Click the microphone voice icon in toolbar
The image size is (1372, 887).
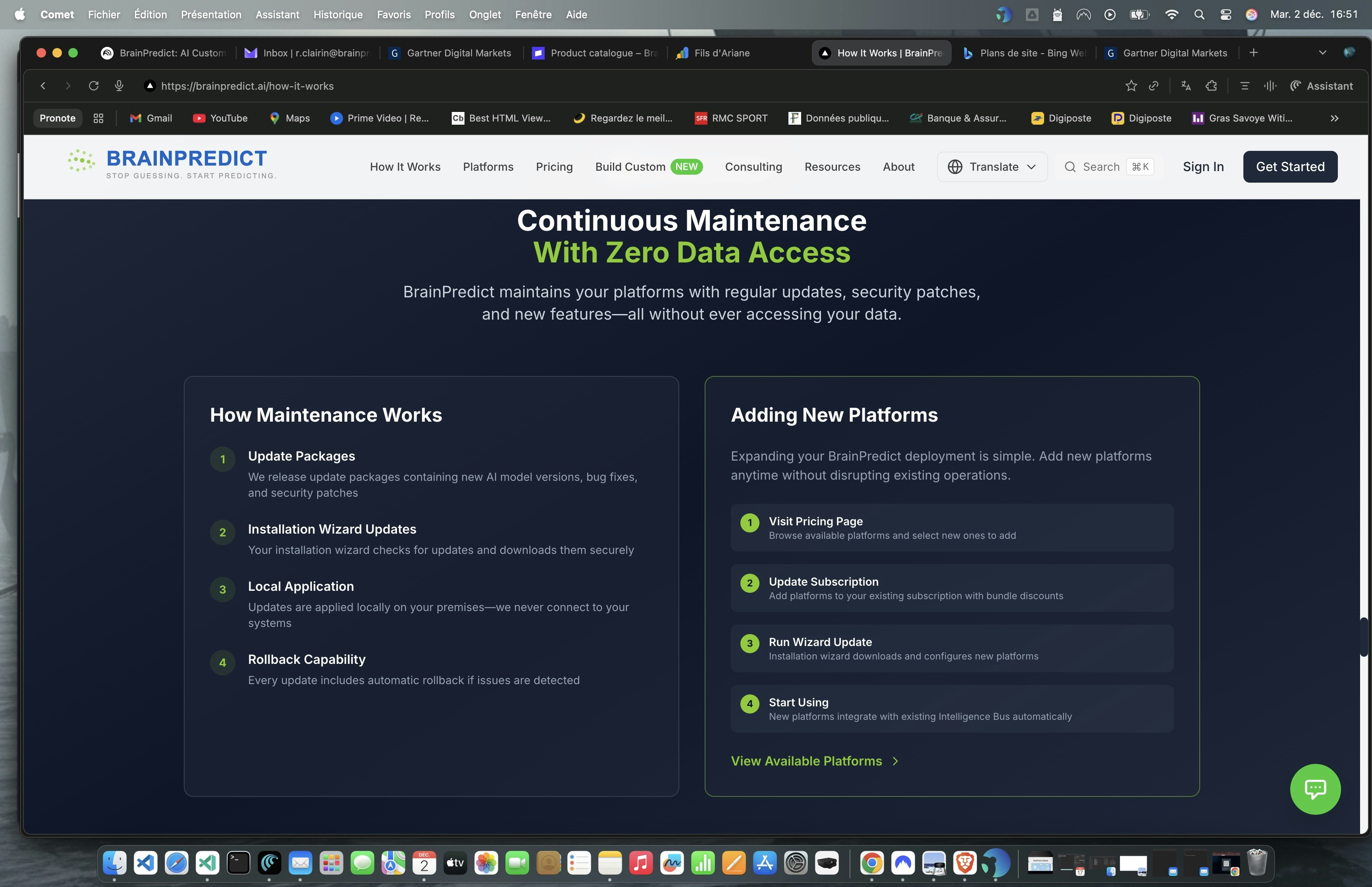[119, 86]
